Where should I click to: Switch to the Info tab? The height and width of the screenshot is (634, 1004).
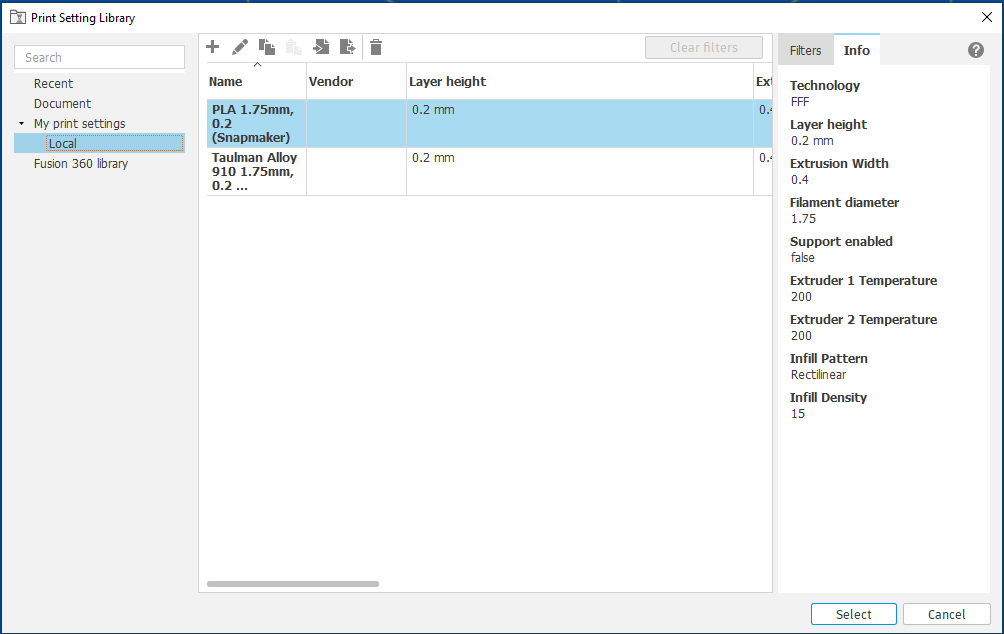(857, 50)
